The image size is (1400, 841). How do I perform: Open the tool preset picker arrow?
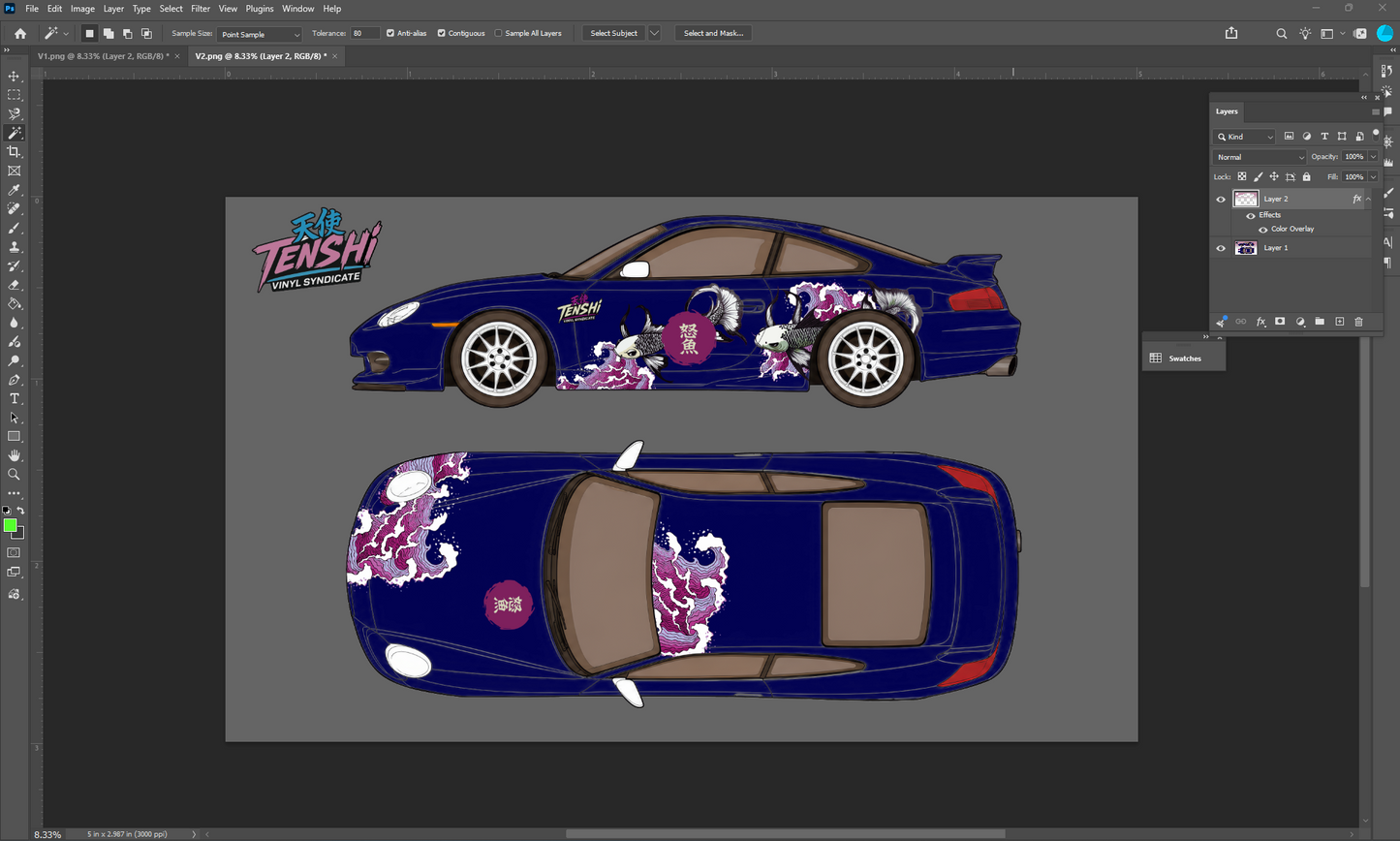click(66, 34)
